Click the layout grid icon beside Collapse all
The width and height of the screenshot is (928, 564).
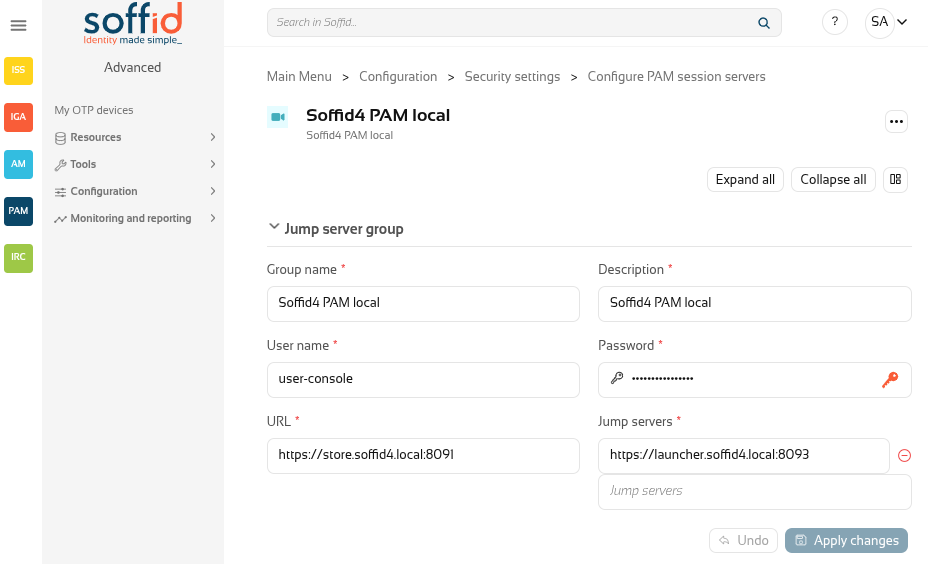(x=895, y=179)
